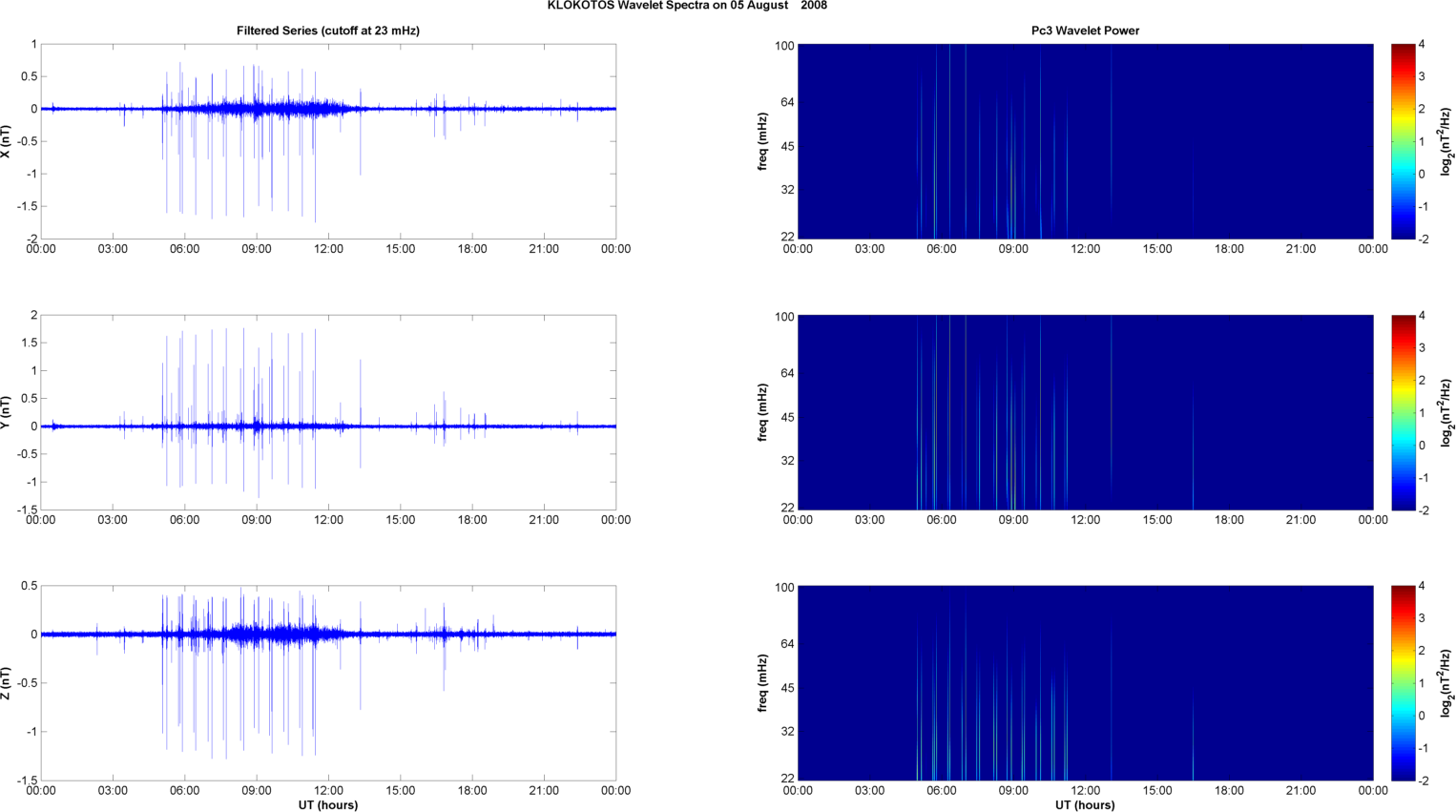1456x812 pixels.
Task: Select the "Y (nT)" axis label
Action: click(7, 412)
